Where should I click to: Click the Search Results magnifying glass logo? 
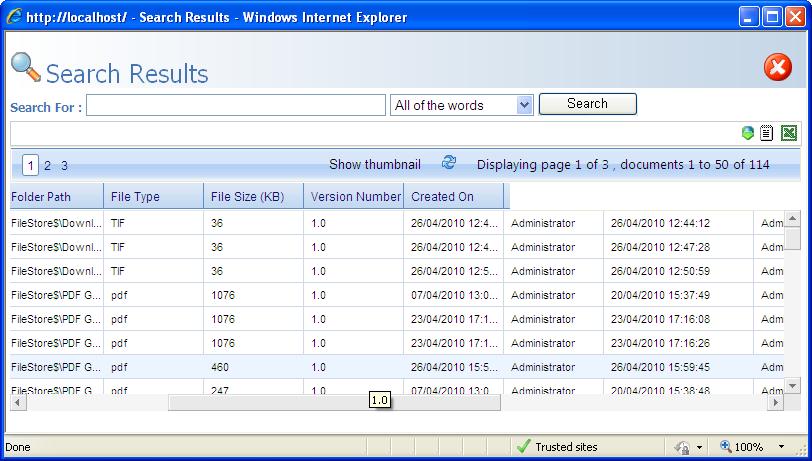[25, 67]
